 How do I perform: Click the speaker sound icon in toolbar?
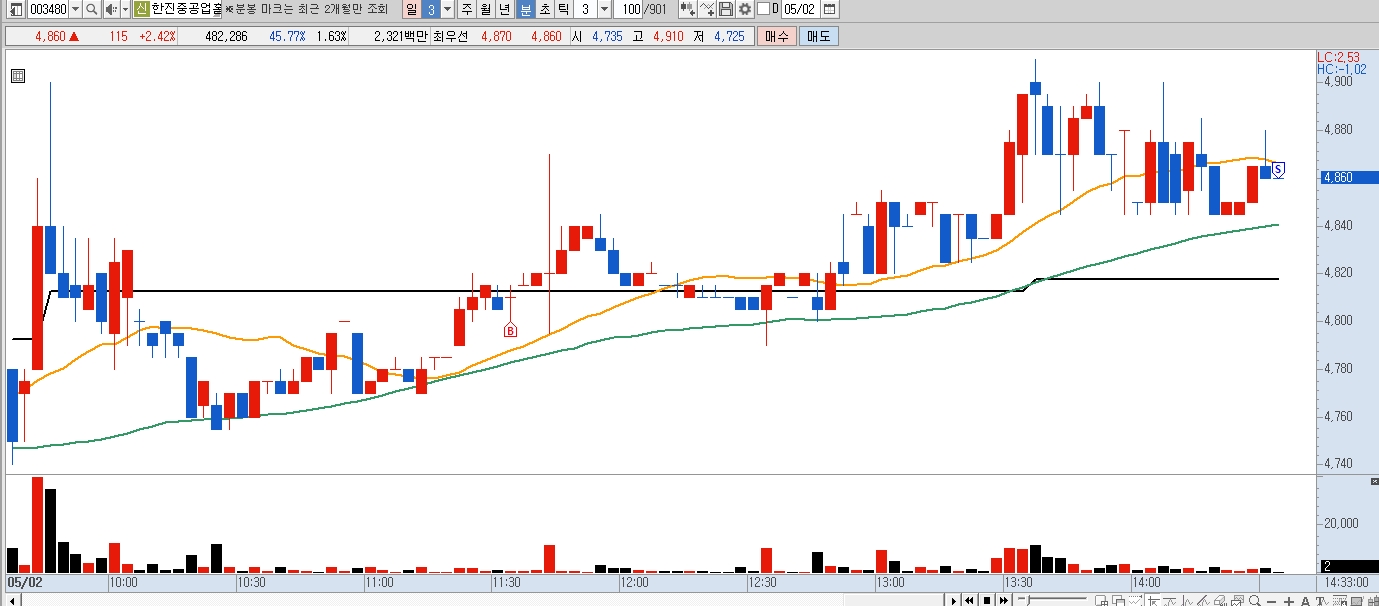(x=112, y=9)
